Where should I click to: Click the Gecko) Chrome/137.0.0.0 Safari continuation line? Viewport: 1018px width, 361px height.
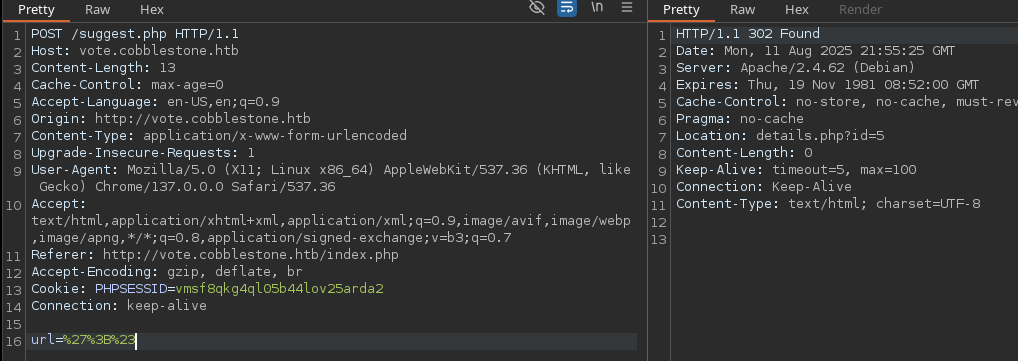pyautogui.click(x=187, y=186)
